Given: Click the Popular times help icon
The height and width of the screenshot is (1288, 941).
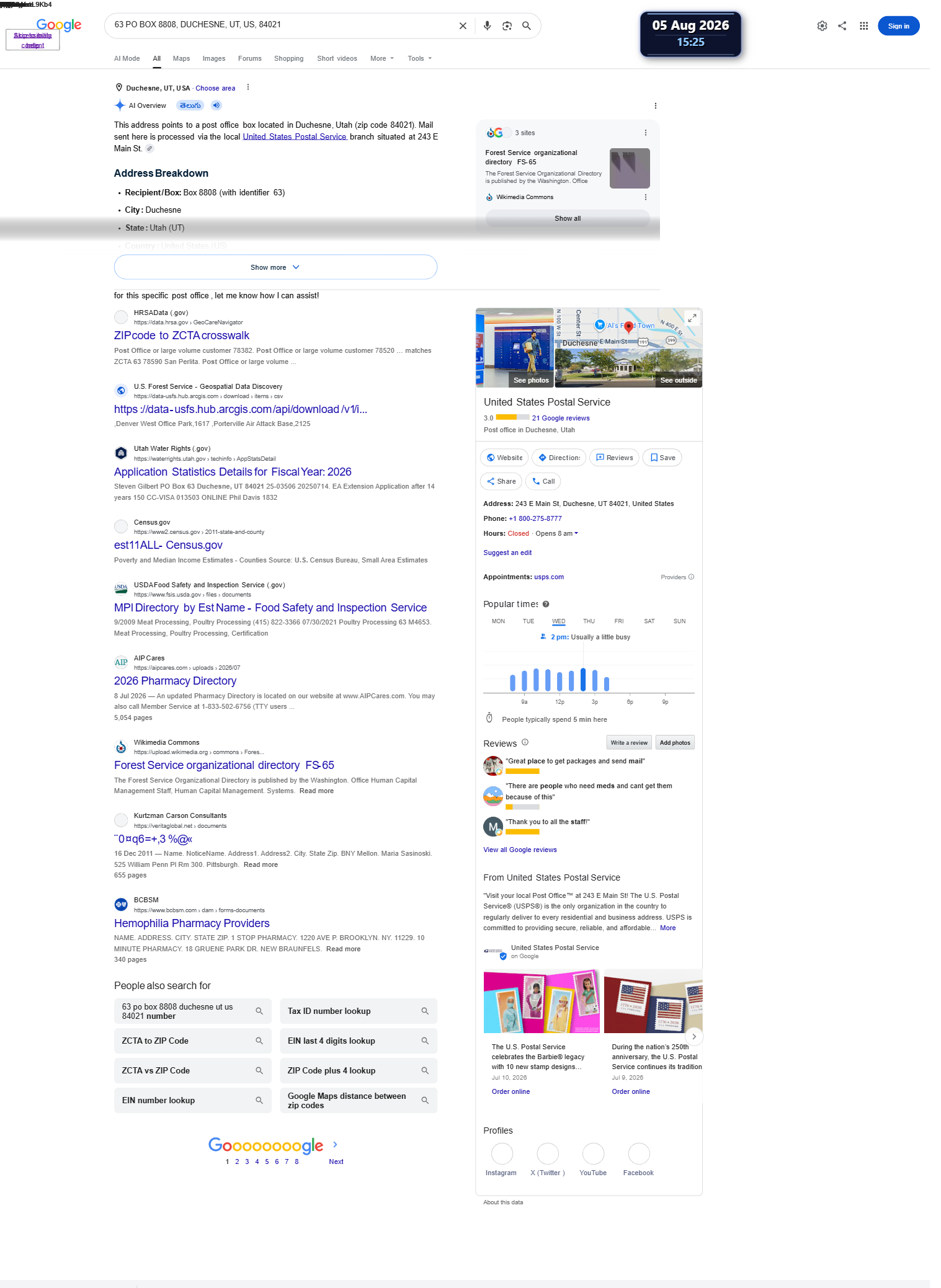Looking at the screenshot, I should (x=546, y=604).
